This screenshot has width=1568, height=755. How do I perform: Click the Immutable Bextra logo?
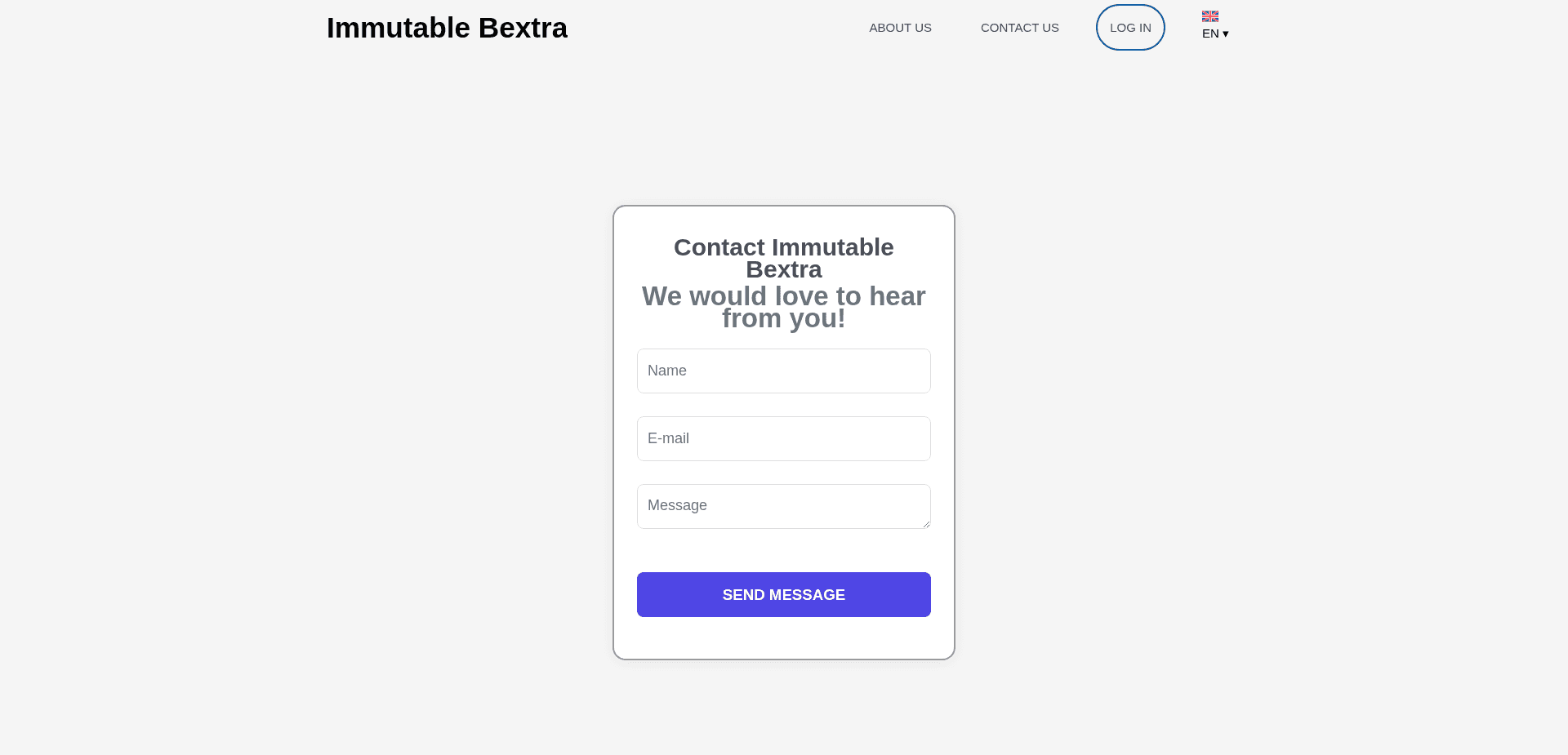(447, 27)
